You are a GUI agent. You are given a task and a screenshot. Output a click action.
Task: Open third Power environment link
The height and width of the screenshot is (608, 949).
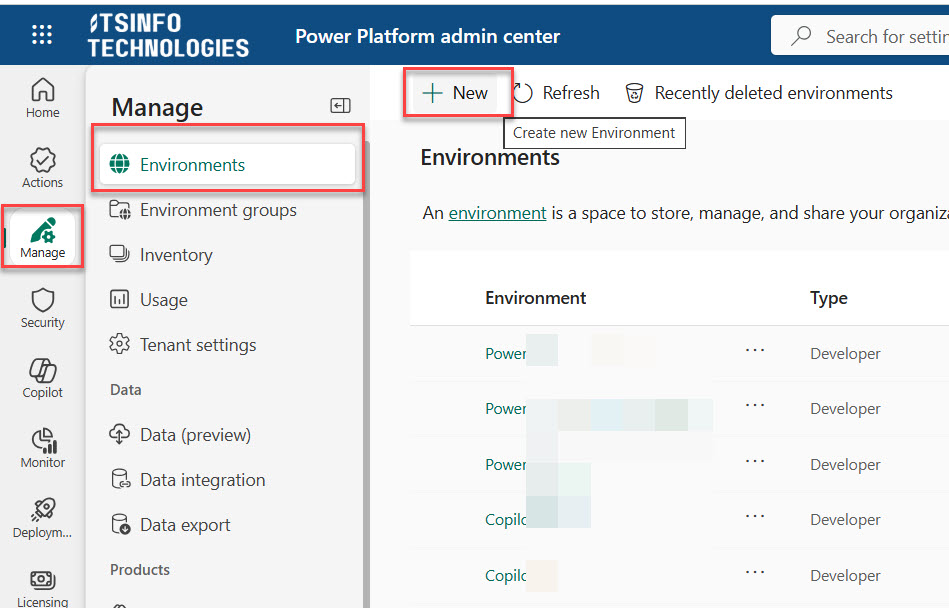(x=505, y=465)
